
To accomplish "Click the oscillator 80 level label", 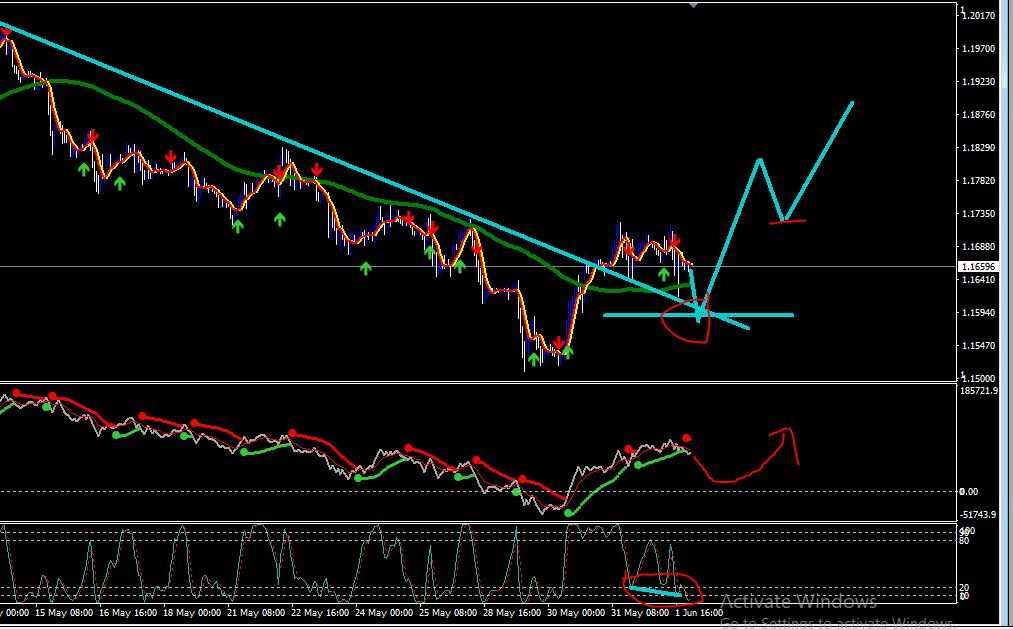I will (964, 541).
